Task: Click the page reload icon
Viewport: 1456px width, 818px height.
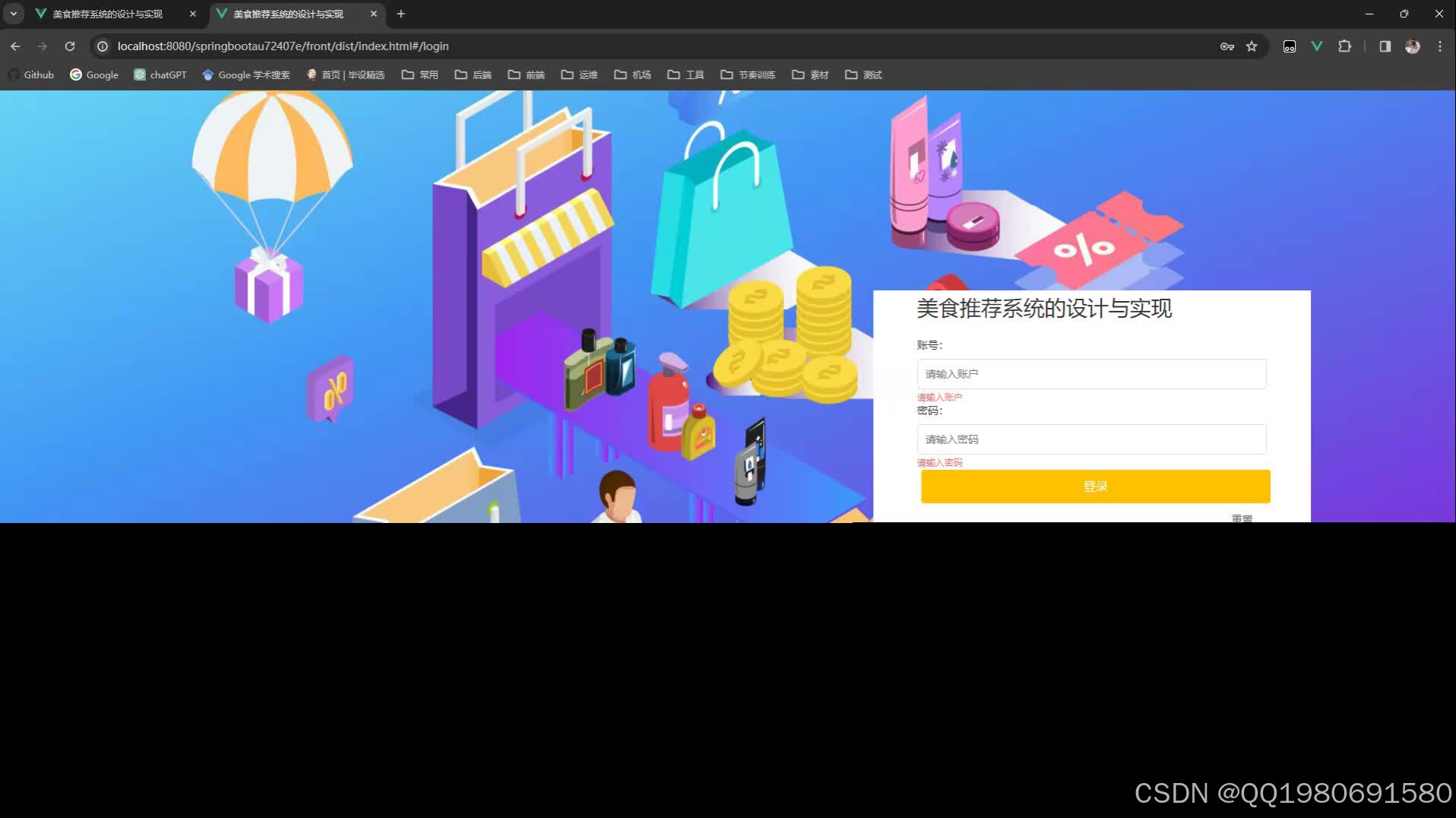Action: tap(70, 46)
